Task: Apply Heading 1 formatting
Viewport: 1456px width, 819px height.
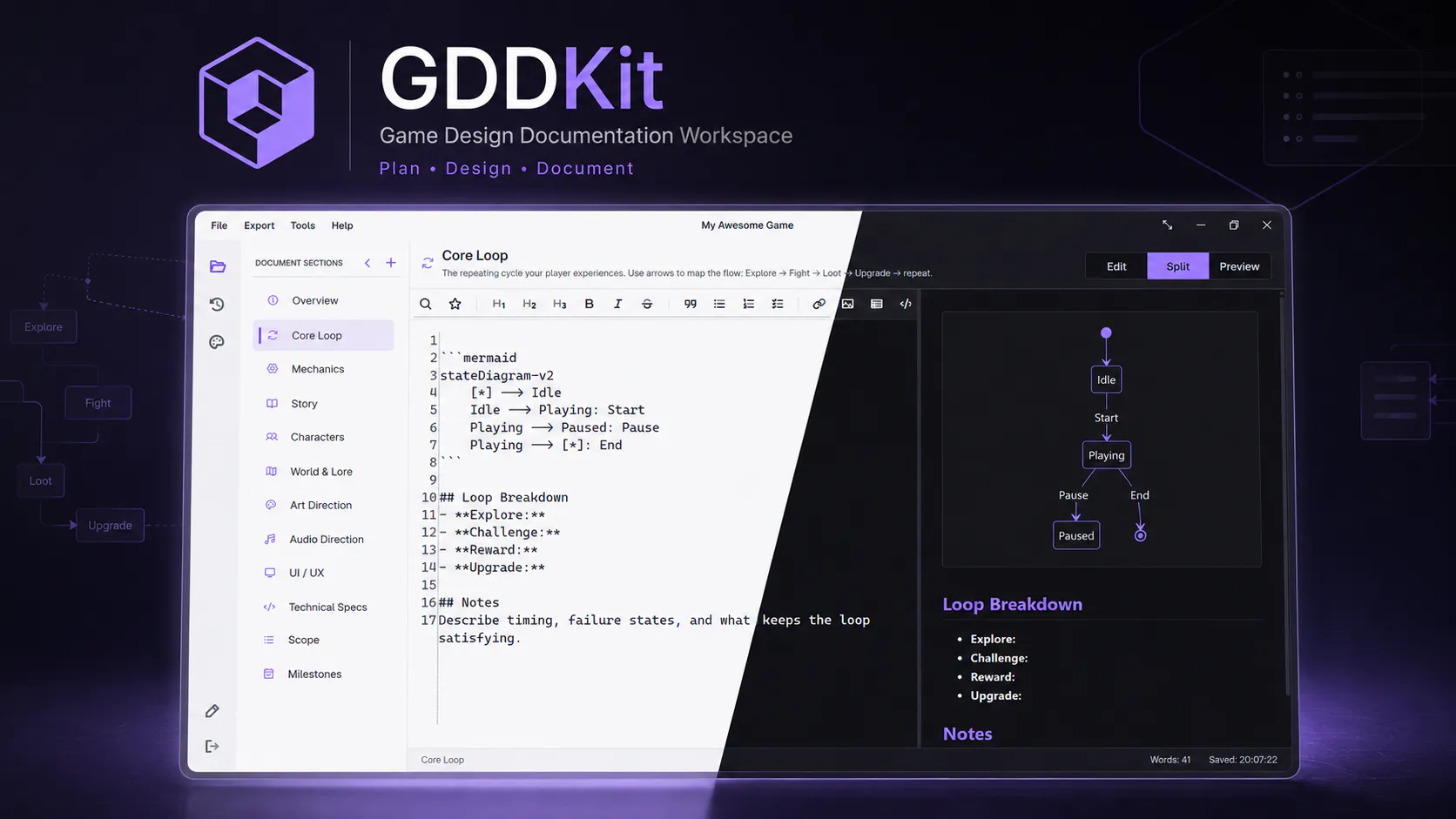Action: click(499, 304)
